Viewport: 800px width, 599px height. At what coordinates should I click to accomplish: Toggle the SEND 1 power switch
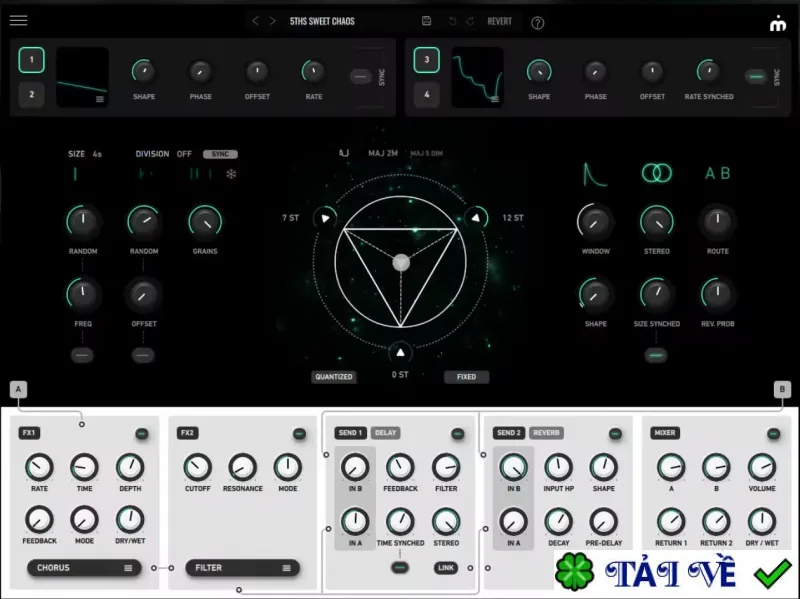(458, 434)
